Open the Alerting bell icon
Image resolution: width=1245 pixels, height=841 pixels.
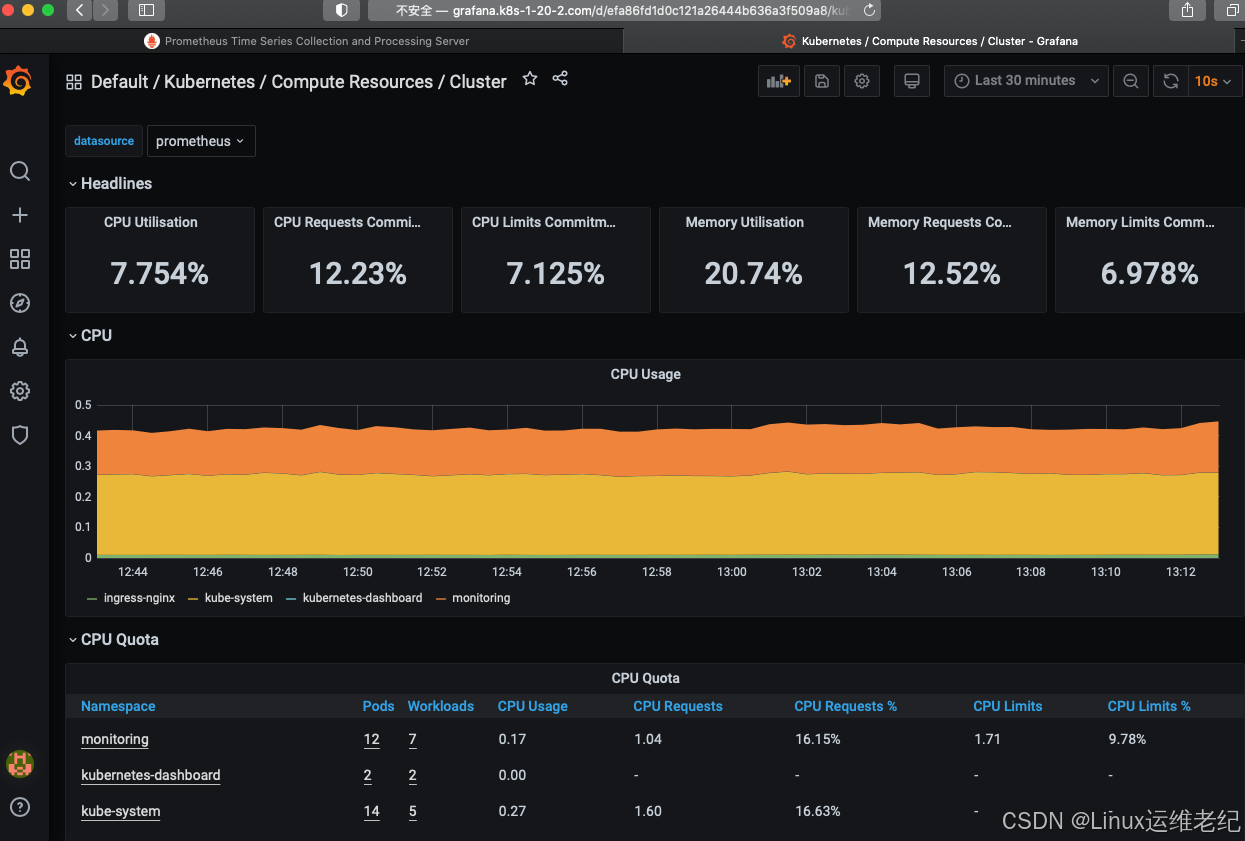20,347
